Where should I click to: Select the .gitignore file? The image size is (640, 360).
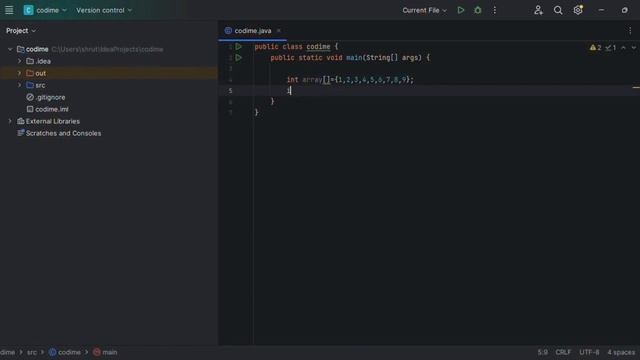tap(50, 97)
